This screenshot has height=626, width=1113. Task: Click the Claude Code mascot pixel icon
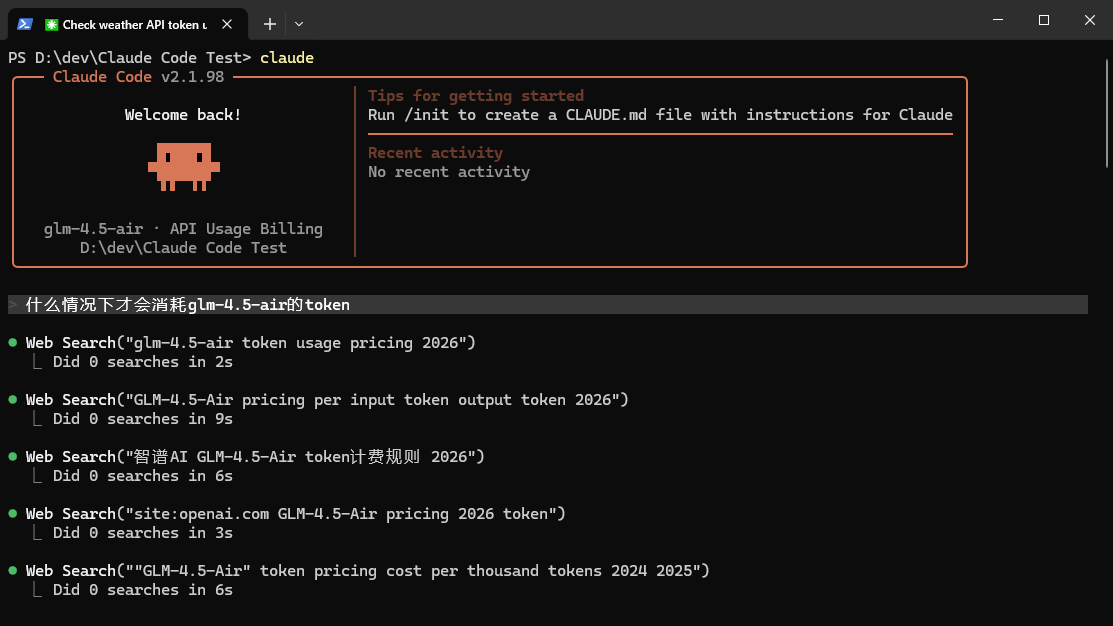[184, 166]
